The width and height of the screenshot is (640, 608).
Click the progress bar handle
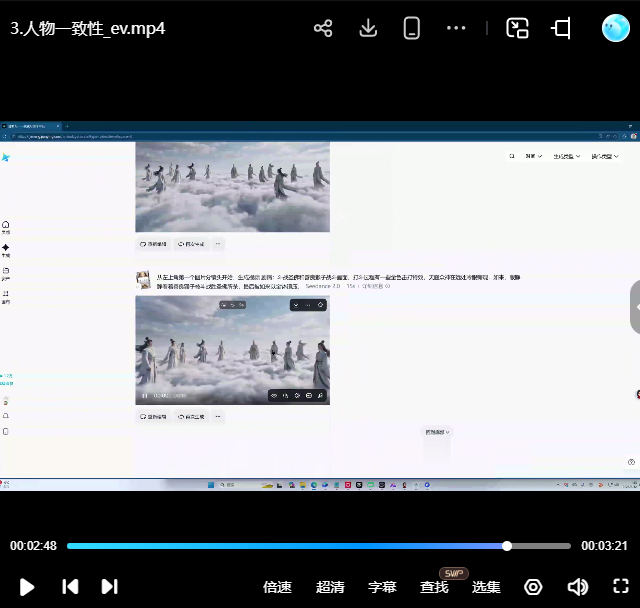[x=507, y=546]
